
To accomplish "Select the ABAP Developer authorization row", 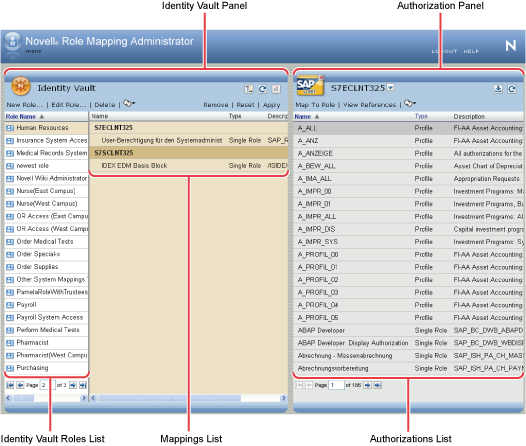I will (x=408, y=330).
